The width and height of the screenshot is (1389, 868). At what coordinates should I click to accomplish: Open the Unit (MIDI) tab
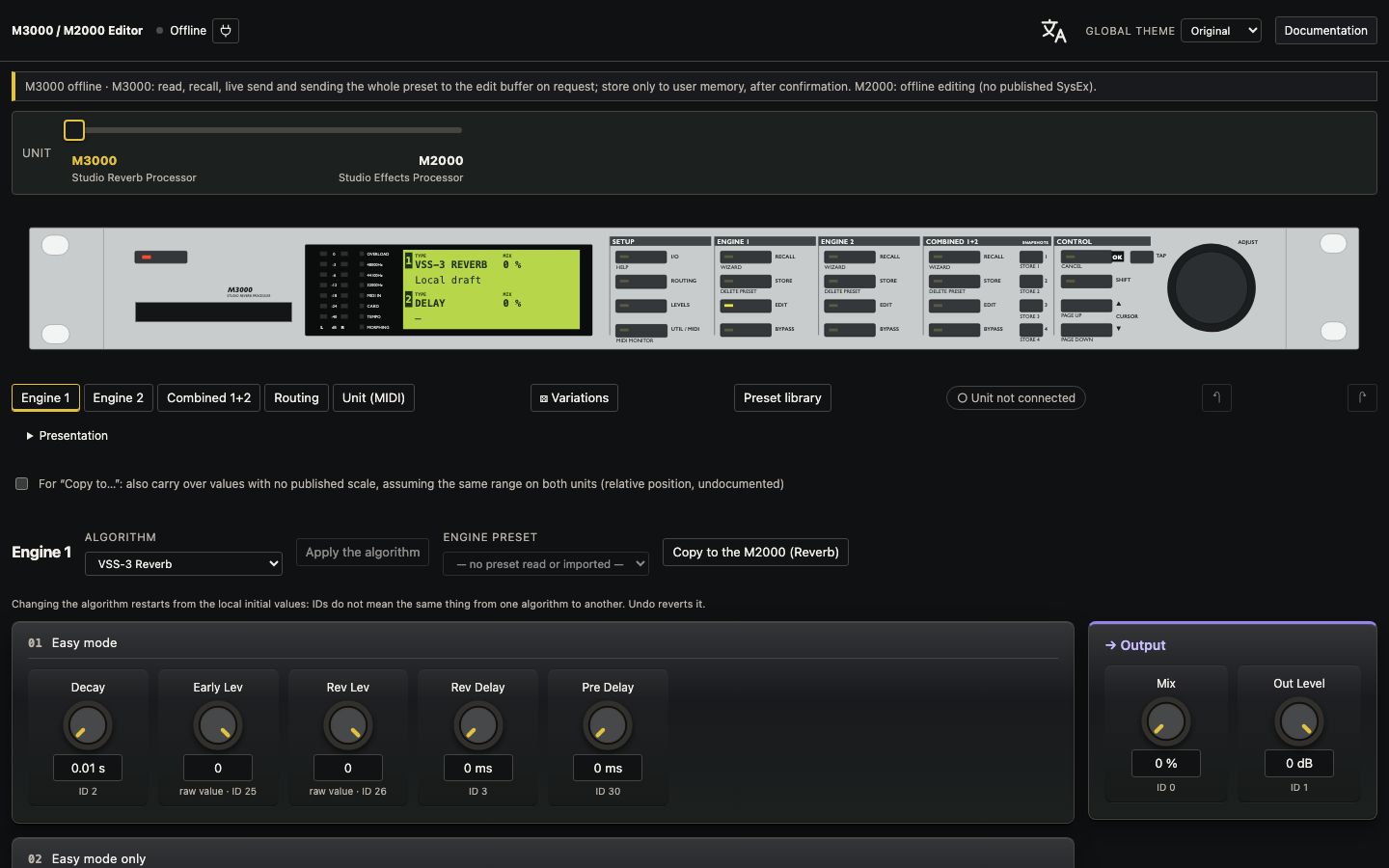tap(373, 397)
